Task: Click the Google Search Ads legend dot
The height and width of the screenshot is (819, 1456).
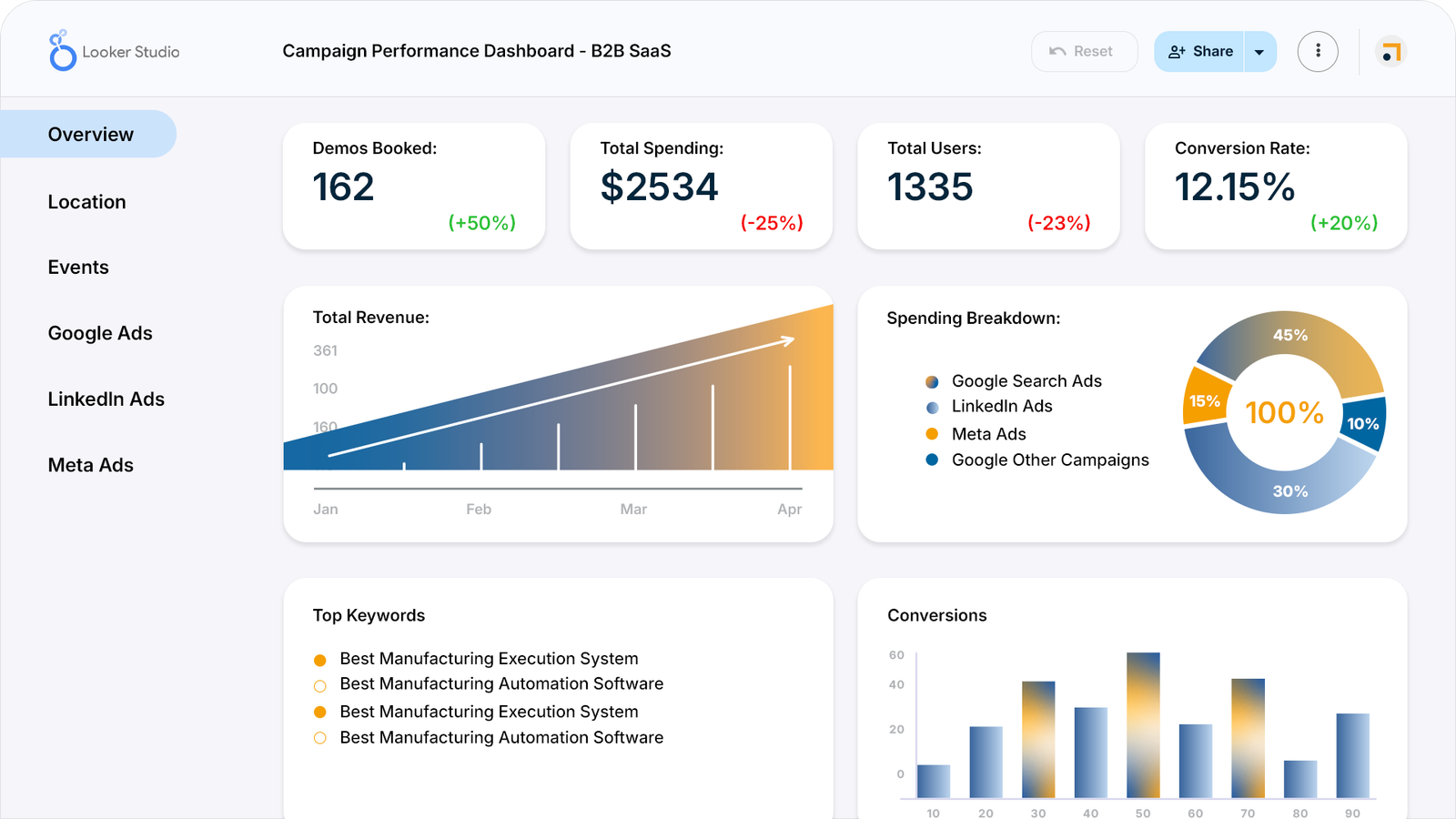Action: click(932, 381)
